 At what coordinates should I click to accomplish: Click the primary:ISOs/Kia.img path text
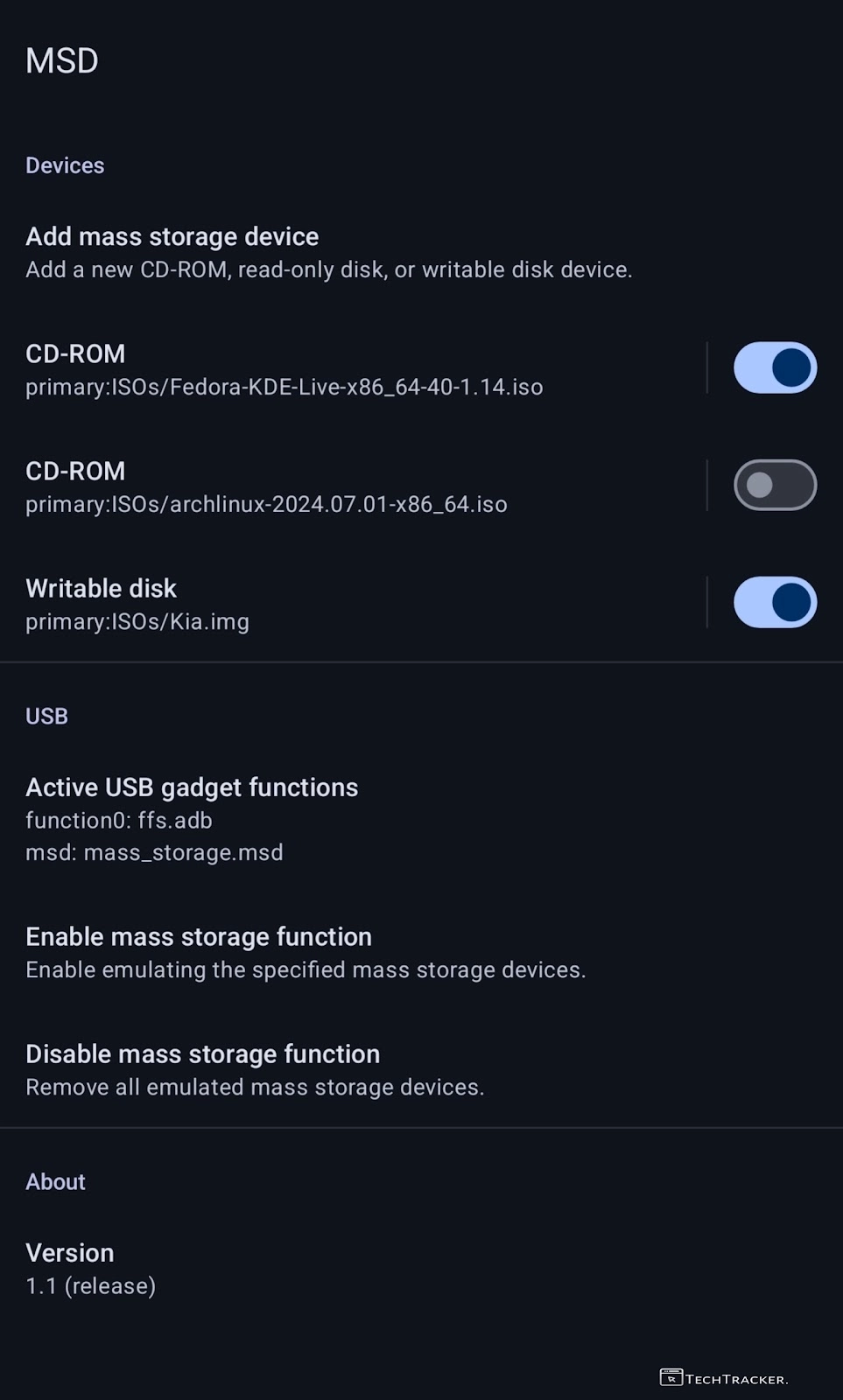pyautogui.click(x=137, y=622)
